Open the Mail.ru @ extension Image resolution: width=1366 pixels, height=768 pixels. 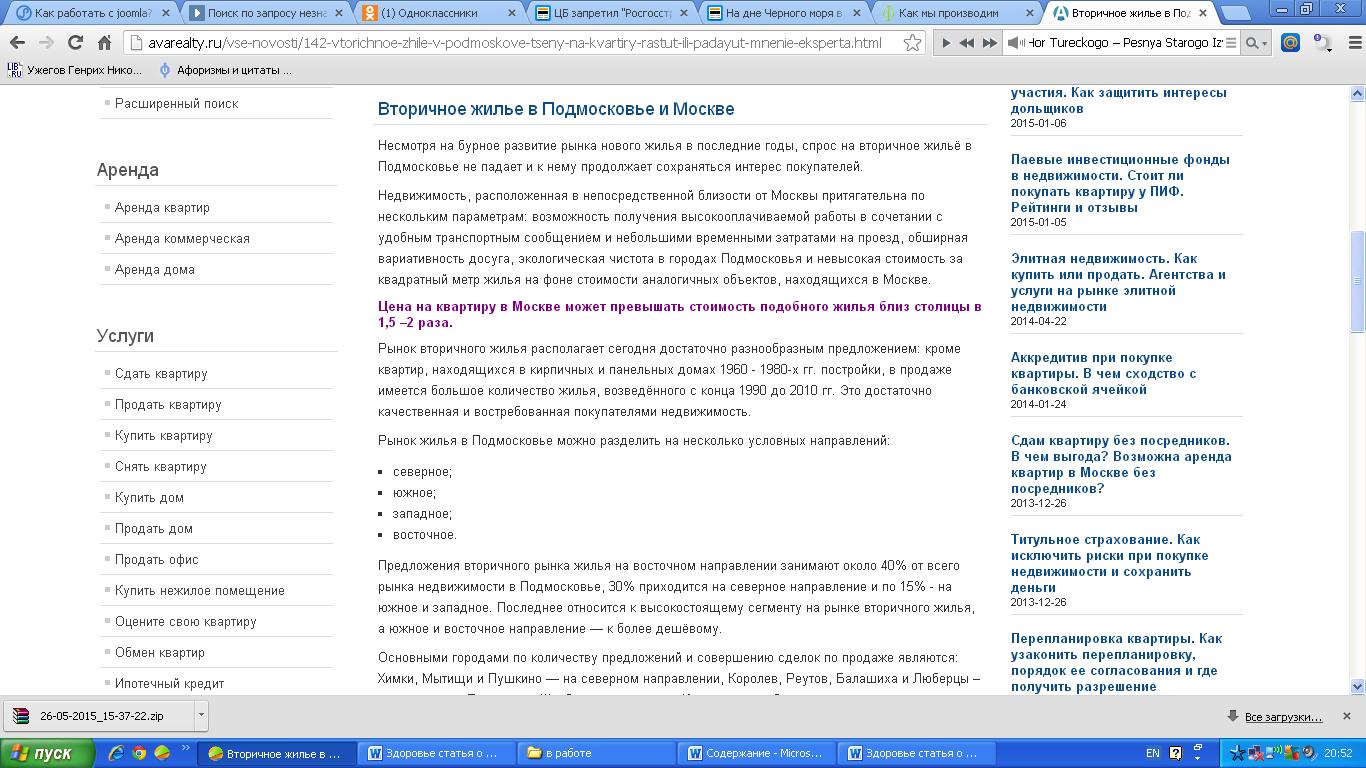tap(1290, 43)
